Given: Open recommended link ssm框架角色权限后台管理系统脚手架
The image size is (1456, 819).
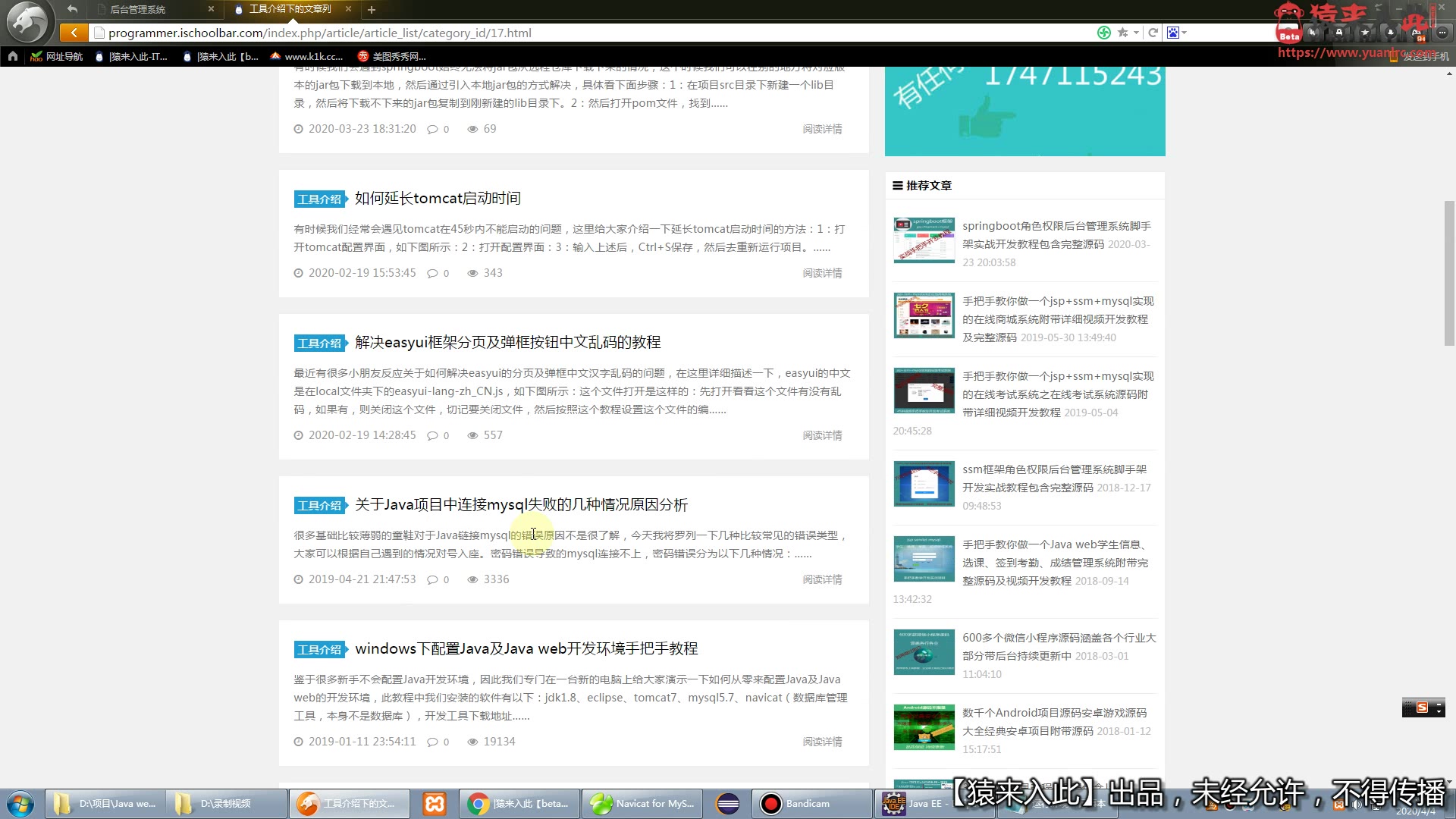Looking at the screenshot, I should (x=1054, y=479).
